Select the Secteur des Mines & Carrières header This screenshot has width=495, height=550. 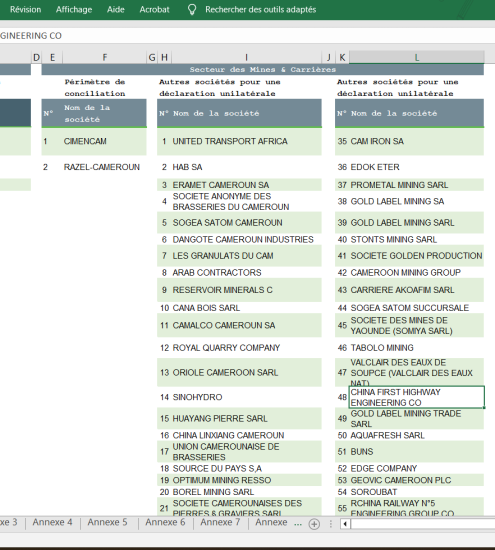(x=262, y=69)
